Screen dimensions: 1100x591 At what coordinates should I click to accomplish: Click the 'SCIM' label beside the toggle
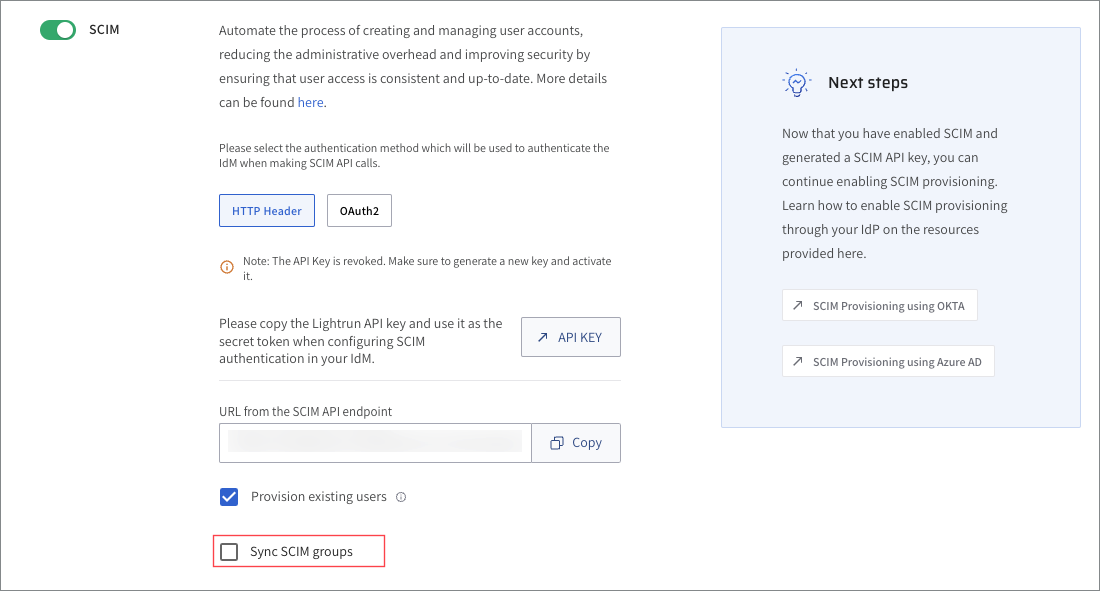(x=104, y=30)
